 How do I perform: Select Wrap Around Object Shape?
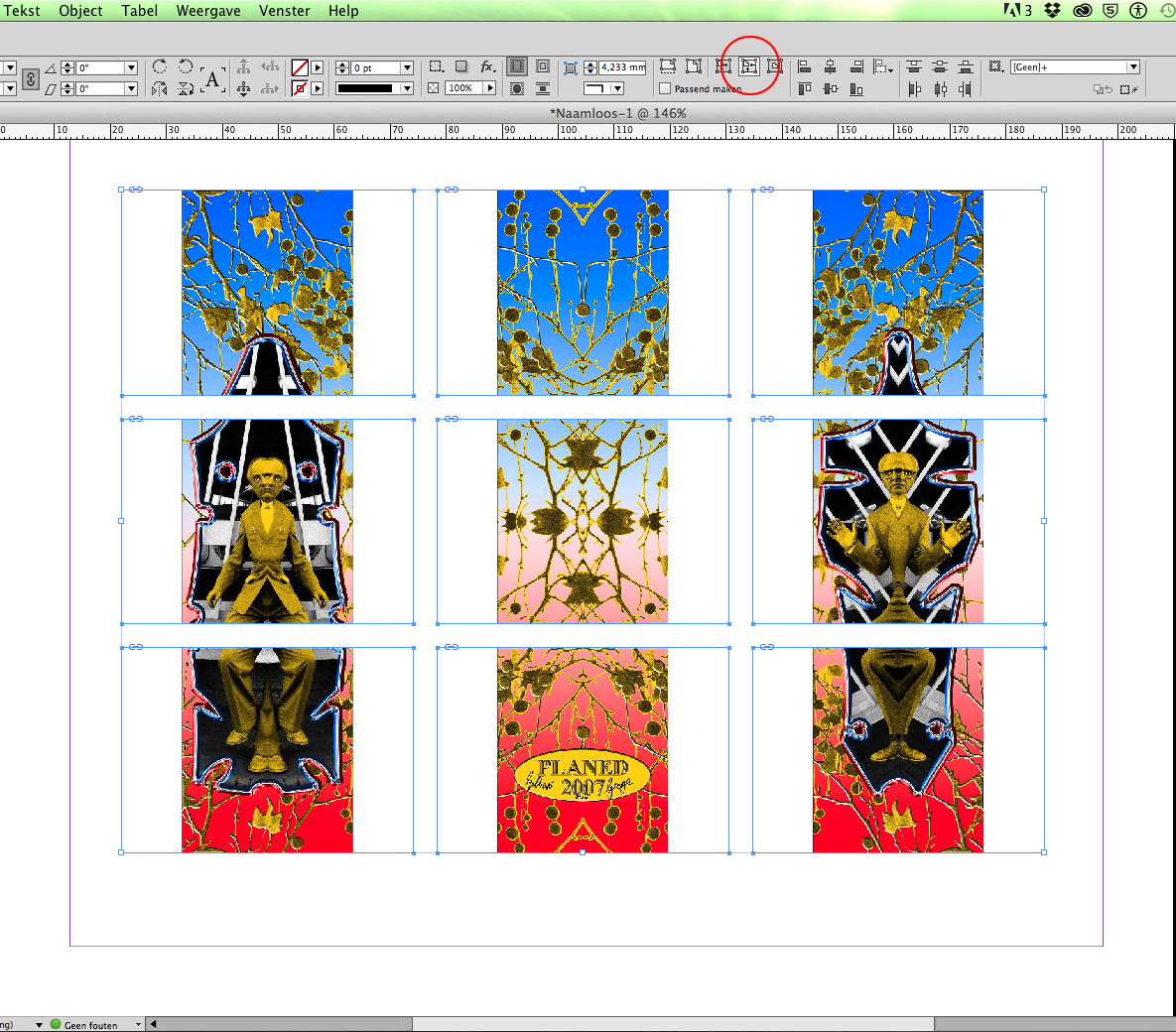pyautogui.click(x=517, y=88)
